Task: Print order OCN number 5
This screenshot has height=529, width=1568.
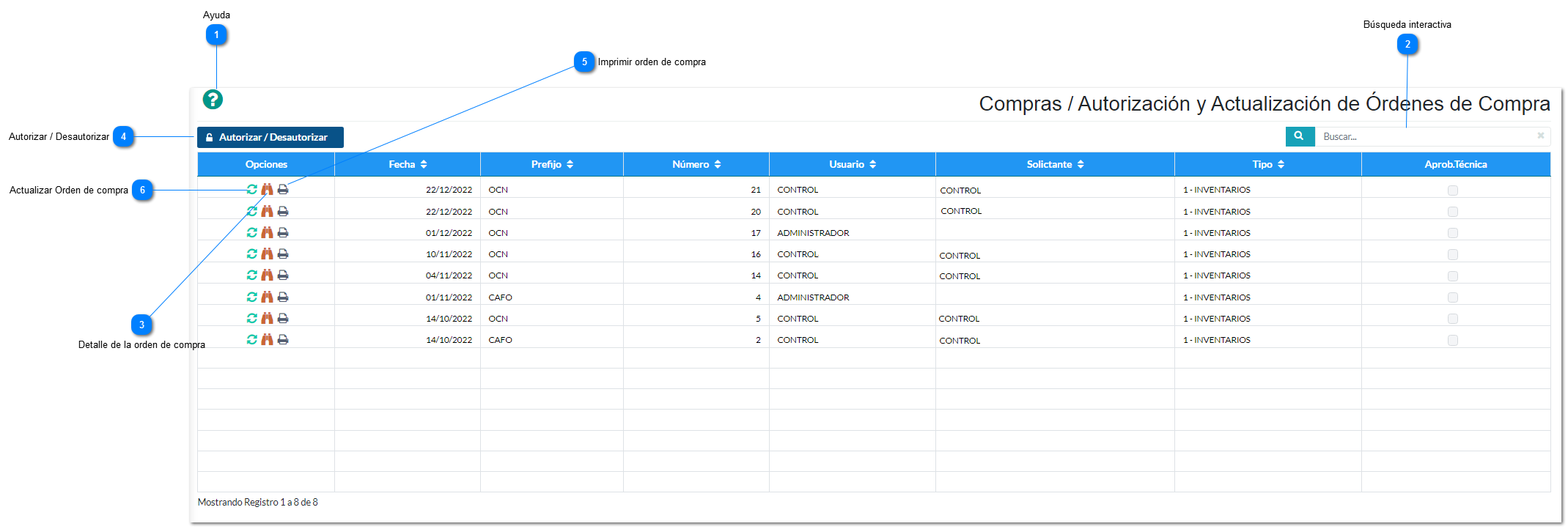Action: (x=283, y=318)
